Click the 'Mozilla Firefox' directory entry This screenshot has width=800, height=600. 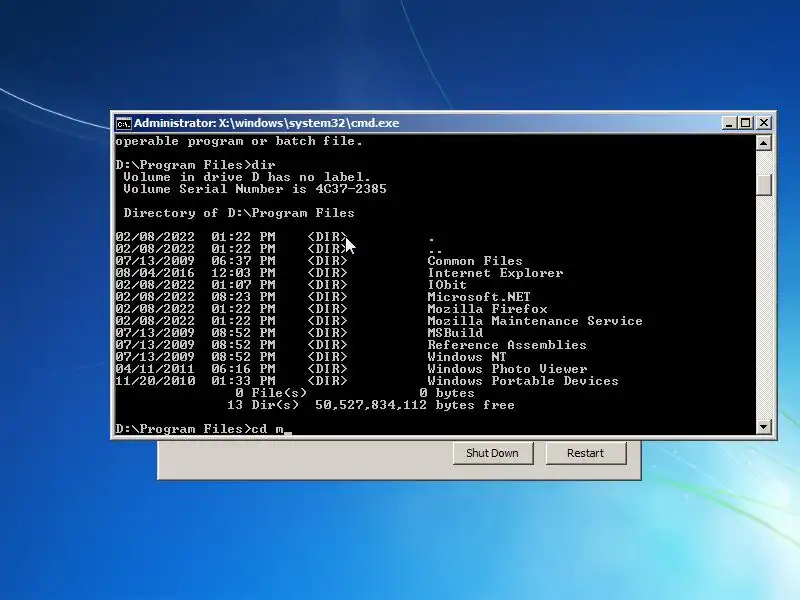pos(487,309)
